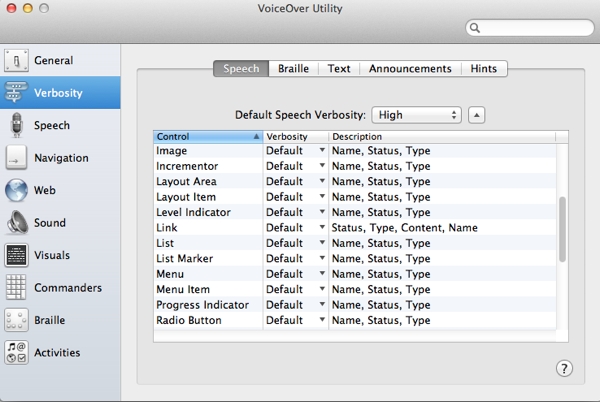Select the List Marker control row
This screenshot has height=402, width=600.
coord(355,259)
